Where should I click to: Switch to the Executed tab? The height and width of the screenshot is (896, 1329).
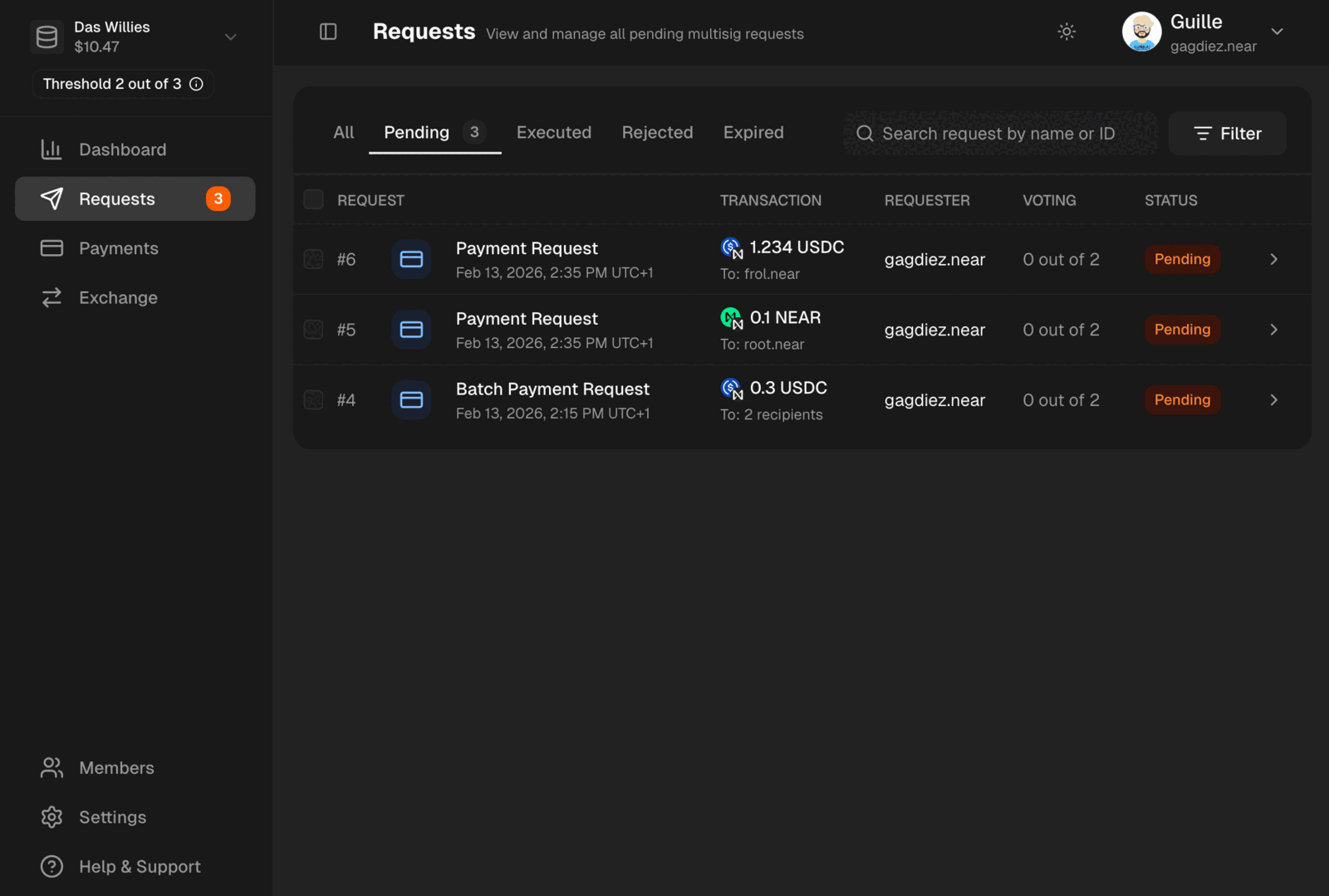click(x=554, y=132)
